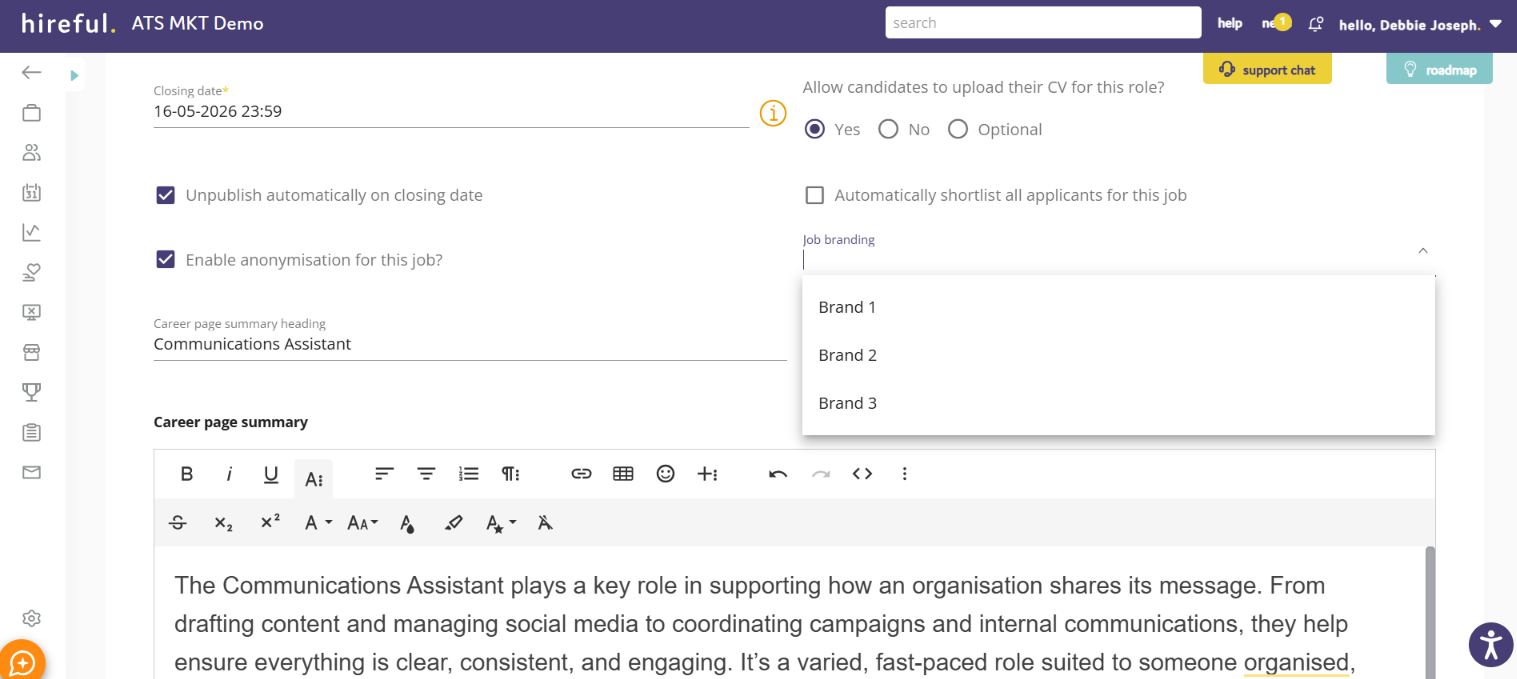Expand the sidebar with the teal arrow
The height and width of the screenshot is (679, 1517).
(75, 75)
